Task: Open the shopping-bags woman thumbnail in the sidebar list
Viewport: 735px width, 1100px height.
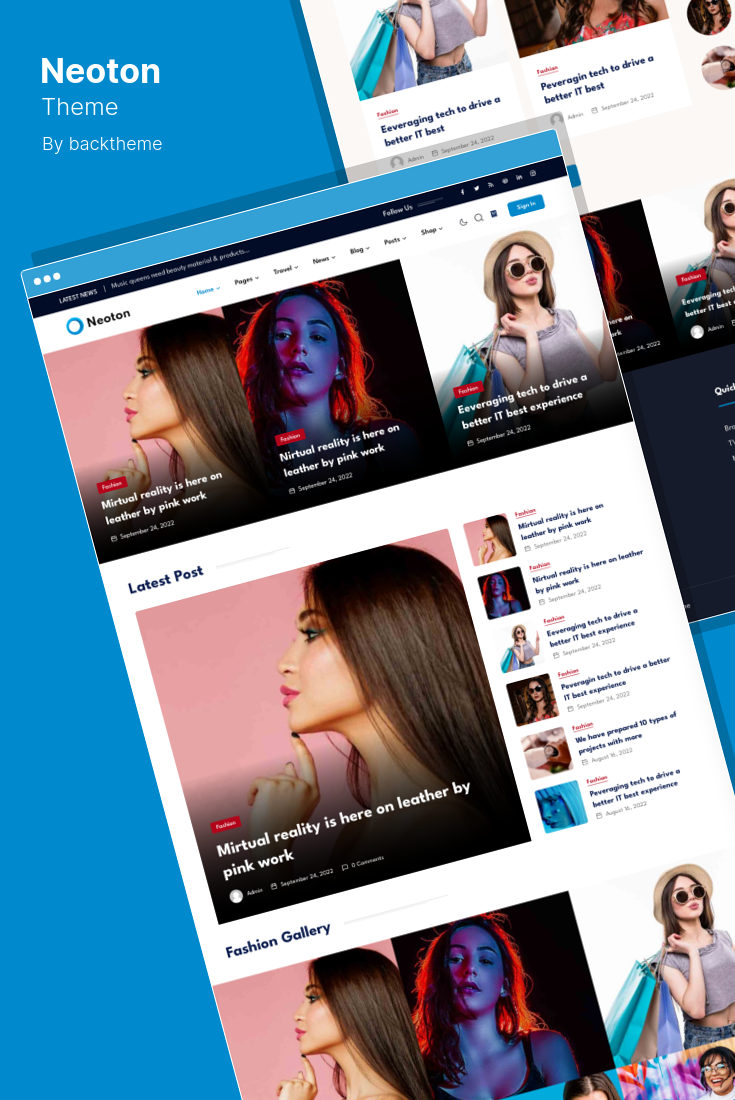Action: 518,647
